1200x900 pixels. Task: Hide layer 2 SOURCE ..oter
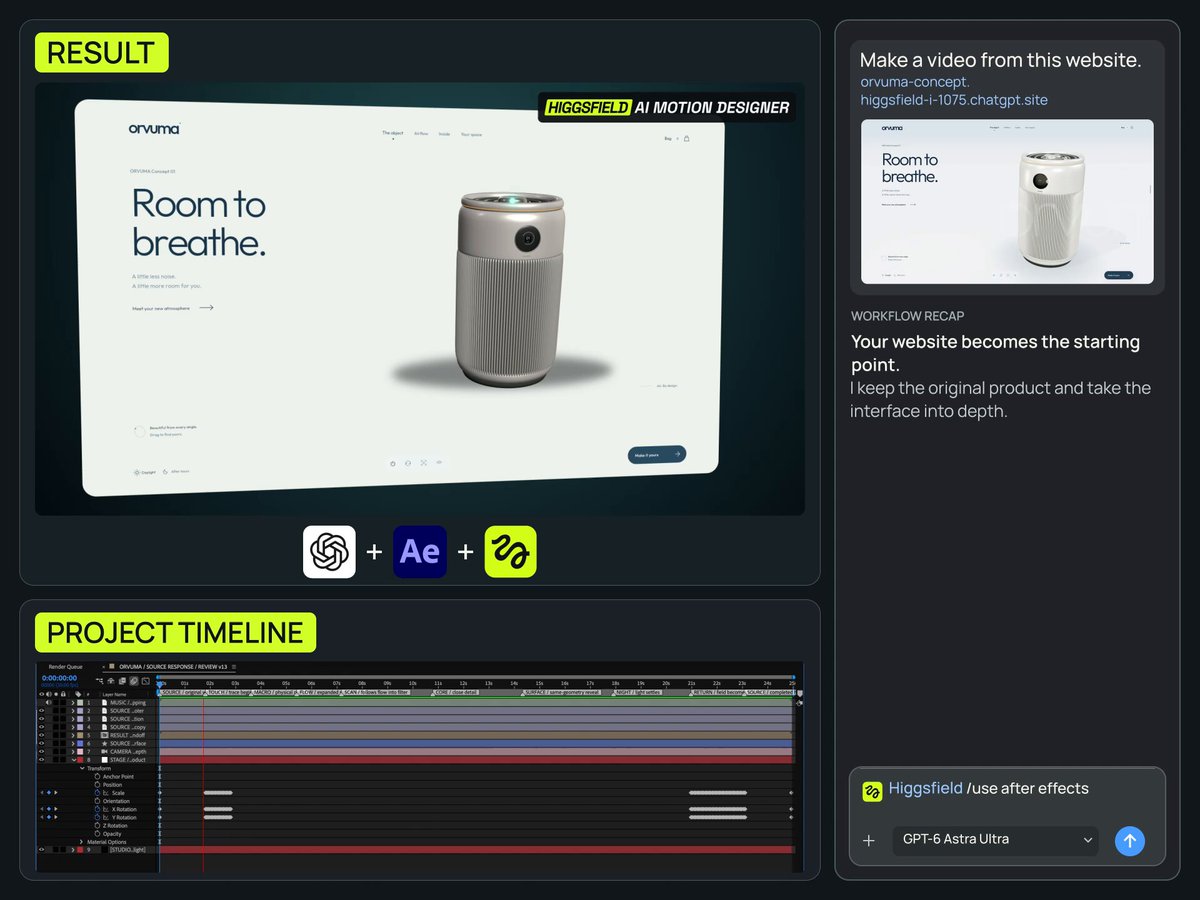click(41, 711)
